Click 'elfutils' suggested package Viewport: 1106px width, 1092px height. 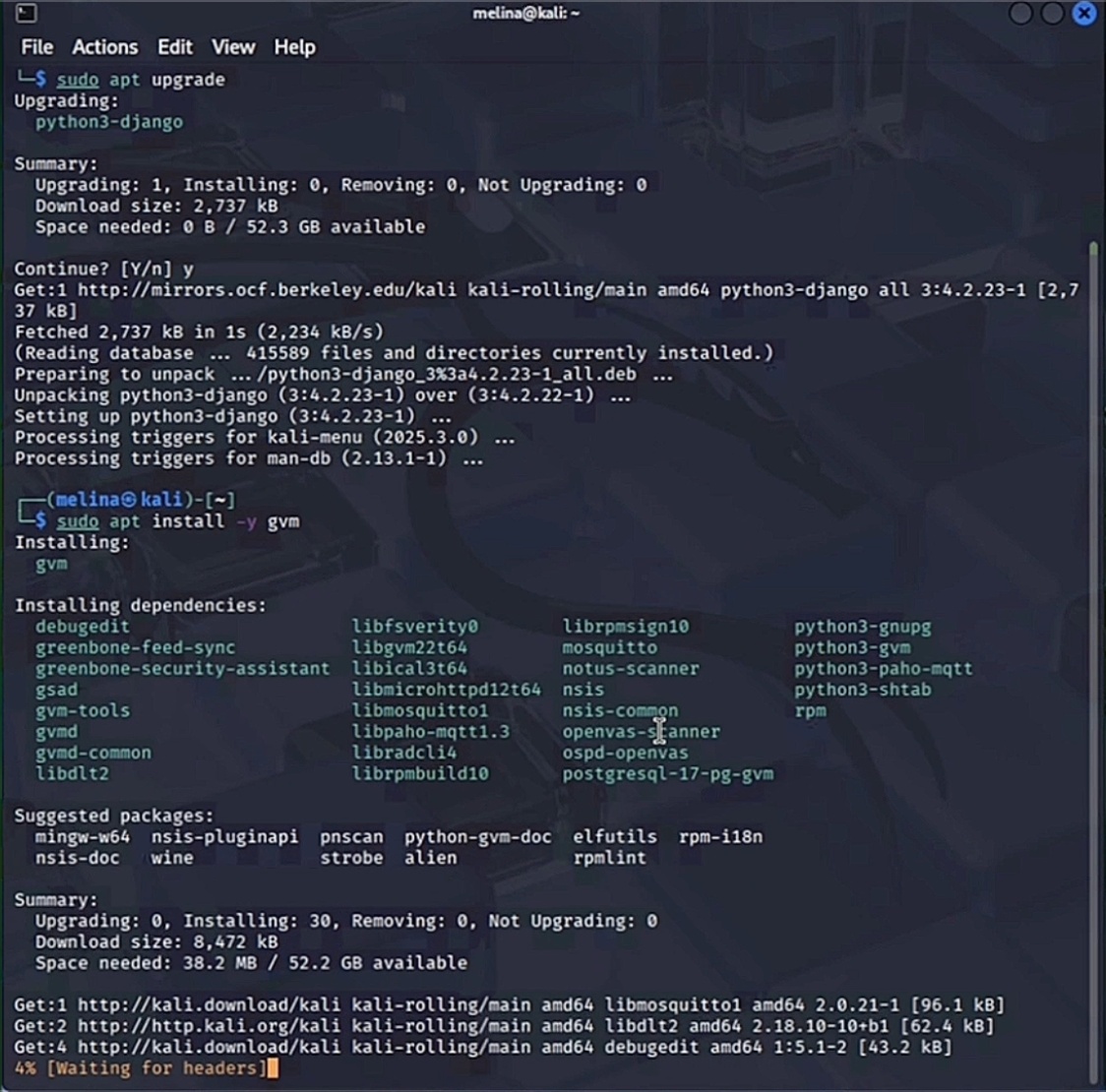click(x=614, y=836)
